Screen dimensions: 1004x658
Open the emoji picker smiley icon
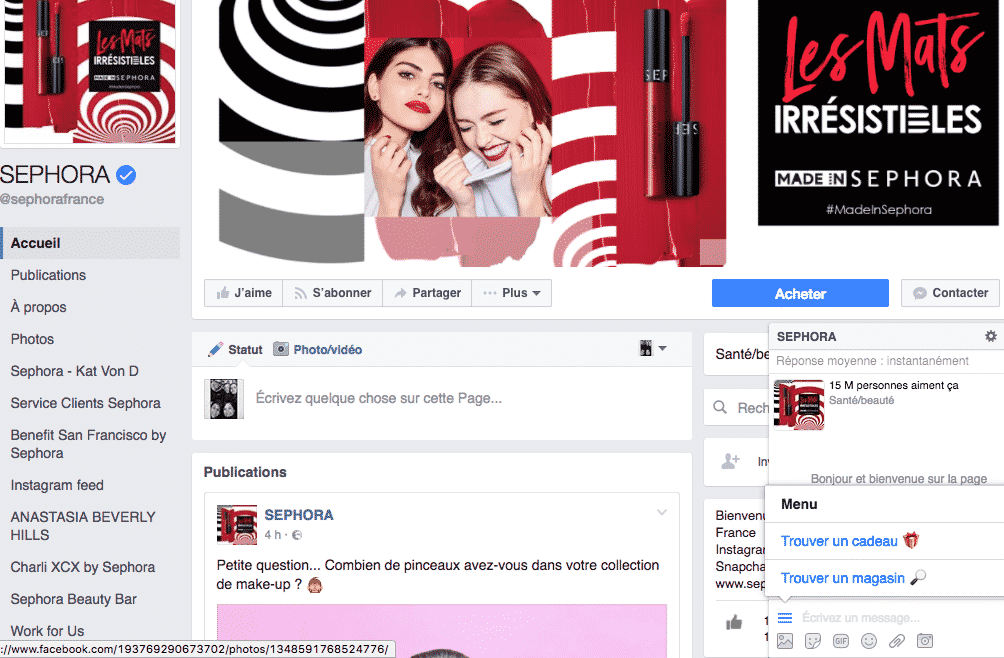coord(869,641)
